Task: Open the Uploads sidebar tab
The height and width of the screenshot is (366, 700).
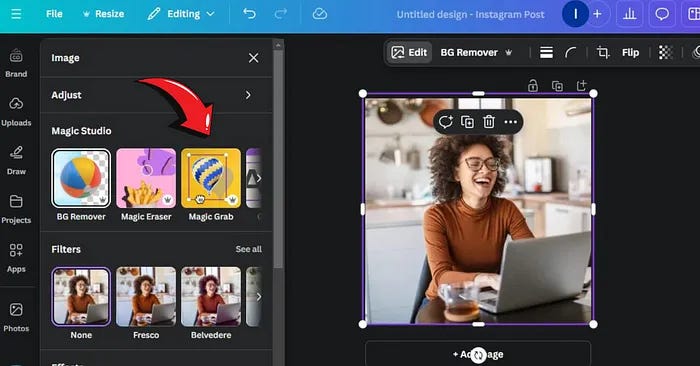Action: pyautogui.click(x=16, y=112)
